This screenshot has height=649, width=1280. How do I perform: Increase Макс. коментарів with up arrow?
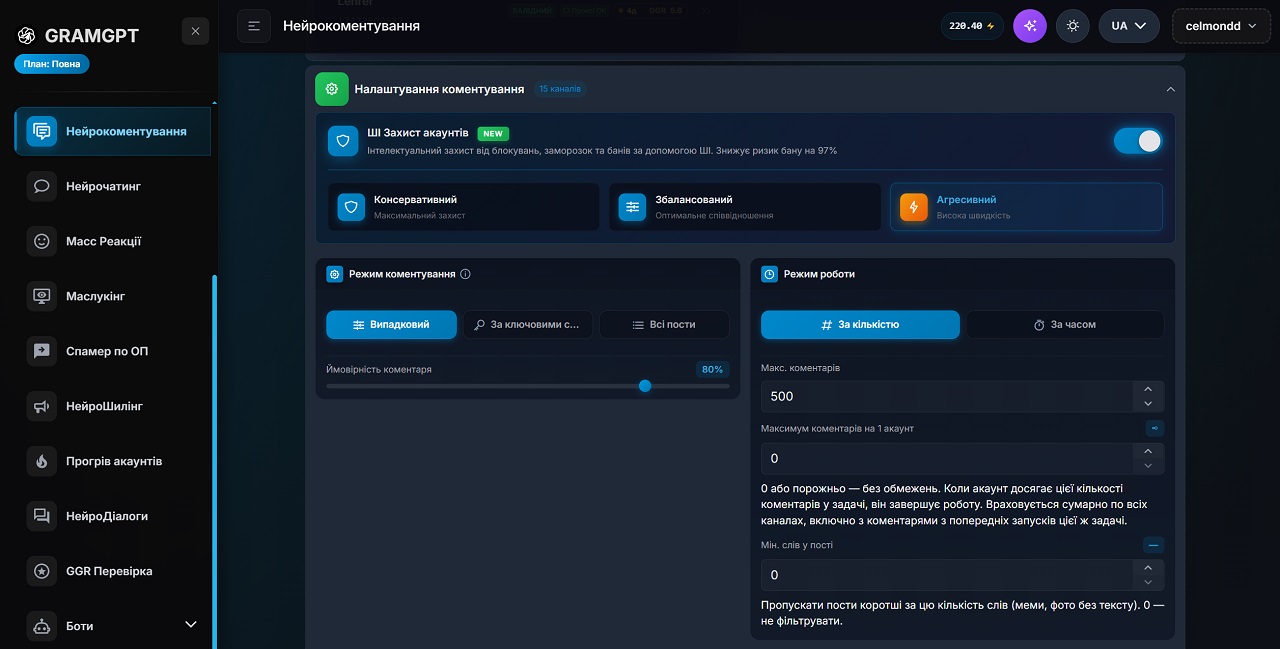click(x=1148, y=389)
